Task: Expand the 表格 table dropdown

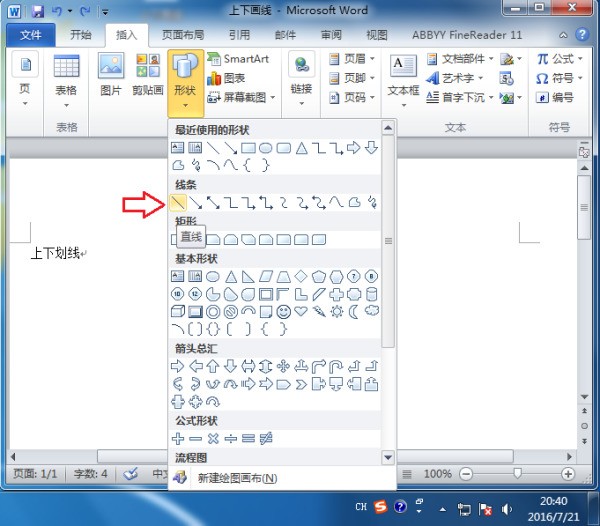Action: (66, 100)
